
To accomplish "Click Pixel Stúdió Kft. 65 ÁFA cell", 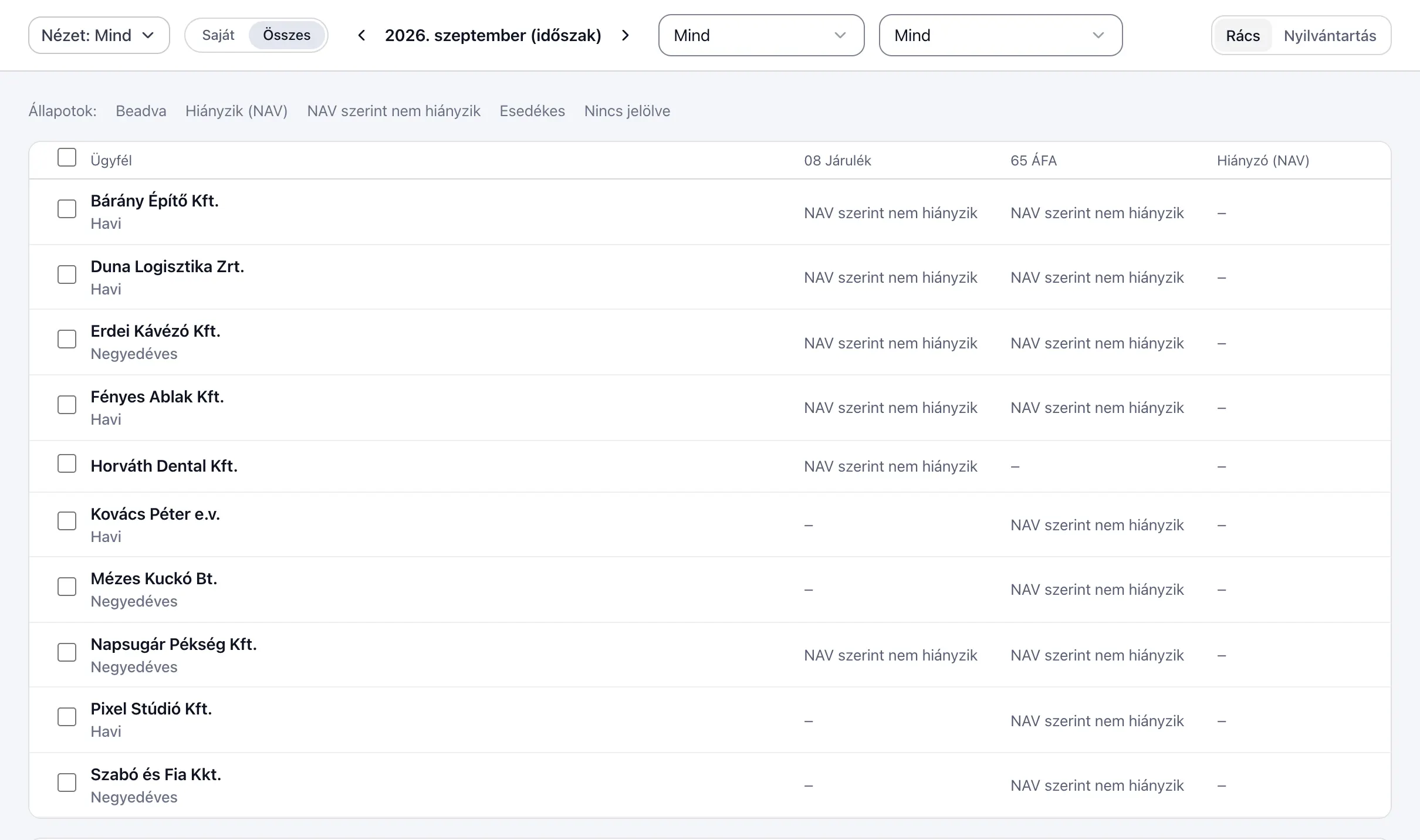I will 1097,721.
